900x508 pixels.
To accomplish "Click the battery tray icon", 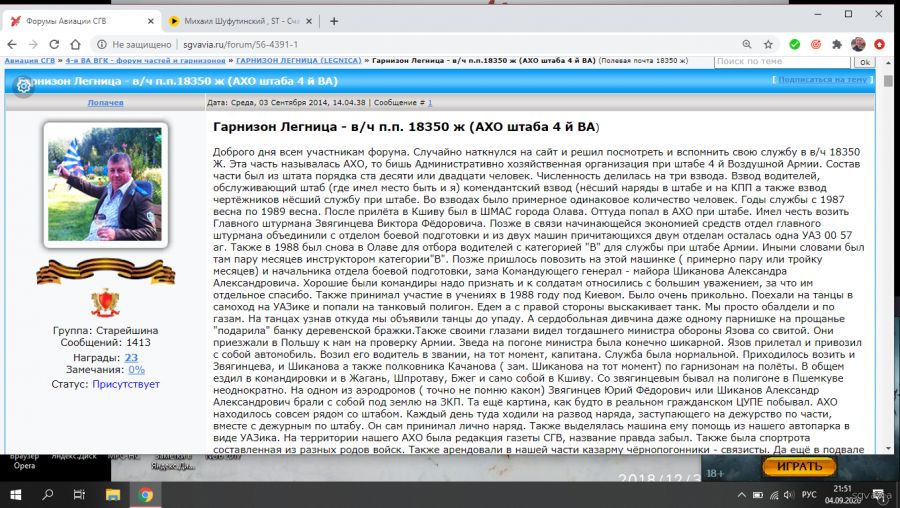I will coord(758,495).
